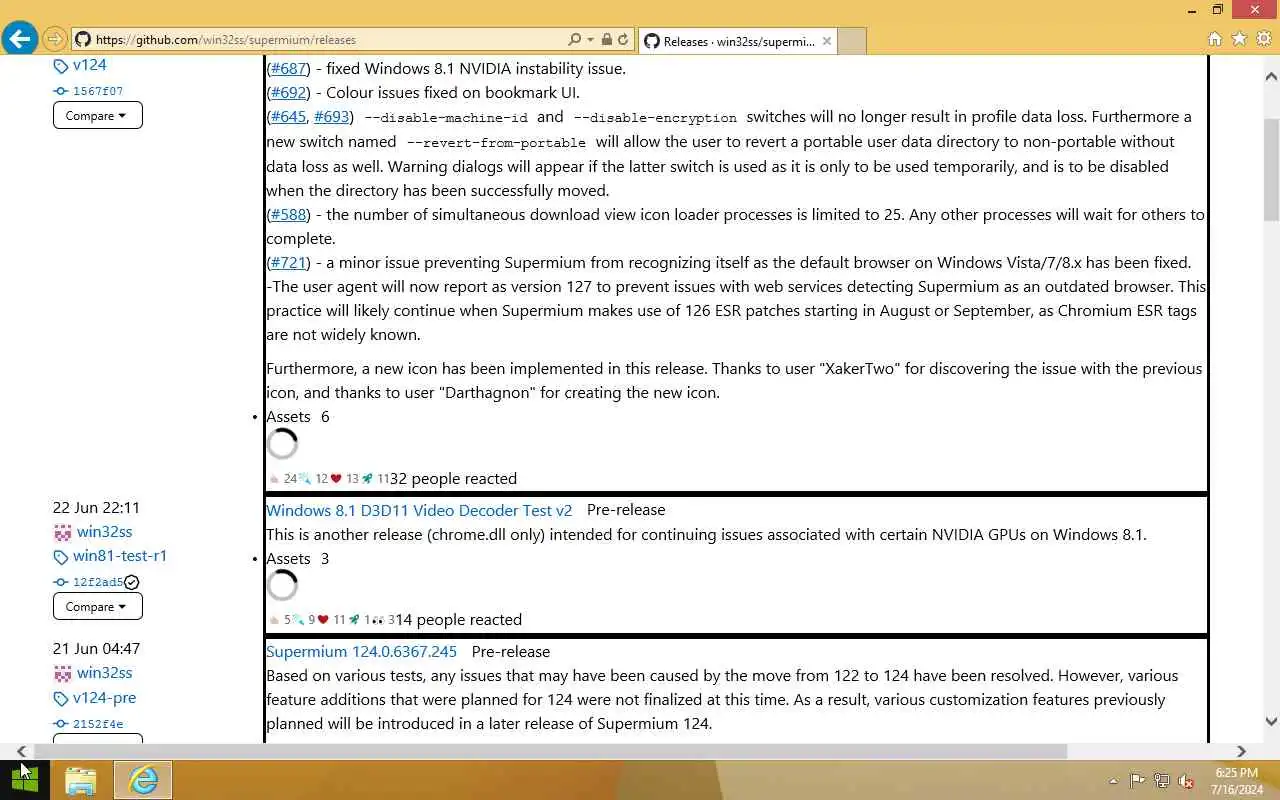Viewport: 1280px width, 800px height.
Task: Open the Tools gear menu
Action: coord(1263,39)
